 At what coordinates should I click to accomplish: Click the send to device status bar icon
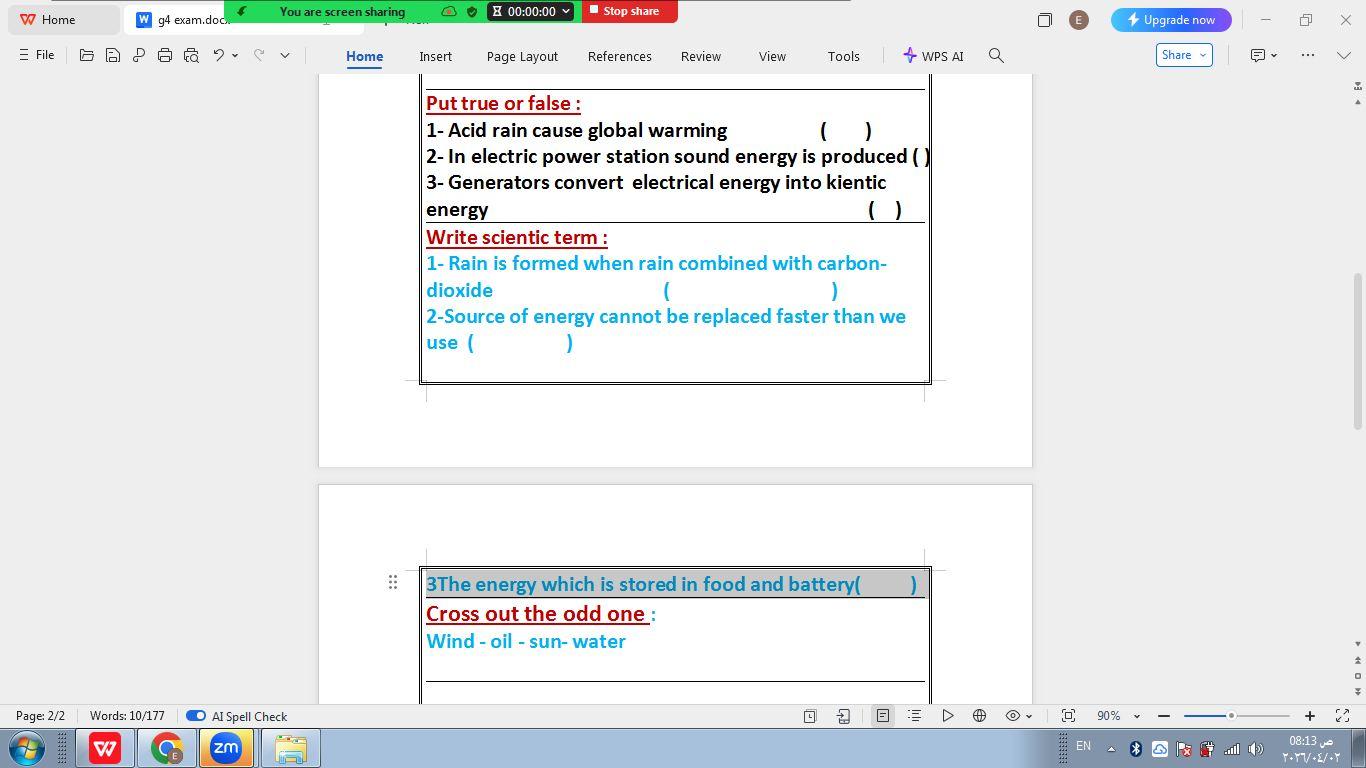point(844,716)
